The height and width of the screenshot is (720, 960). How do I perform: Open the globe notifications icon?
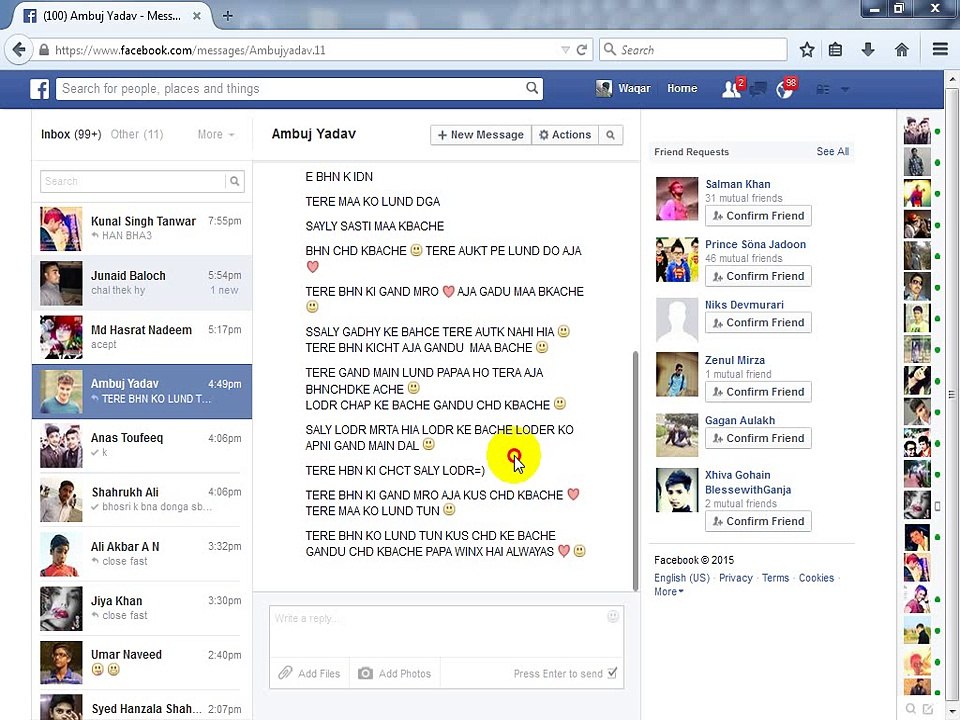click(784, 89)
